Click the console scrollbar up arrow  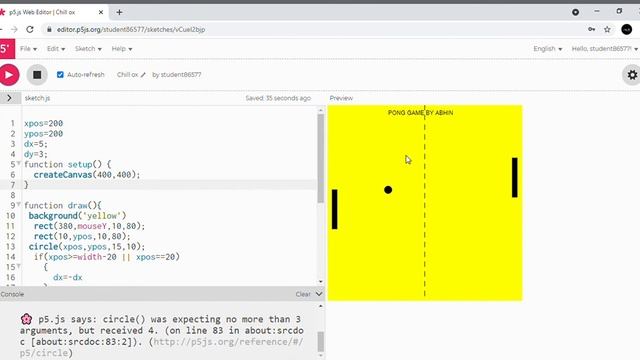(320, 306)
